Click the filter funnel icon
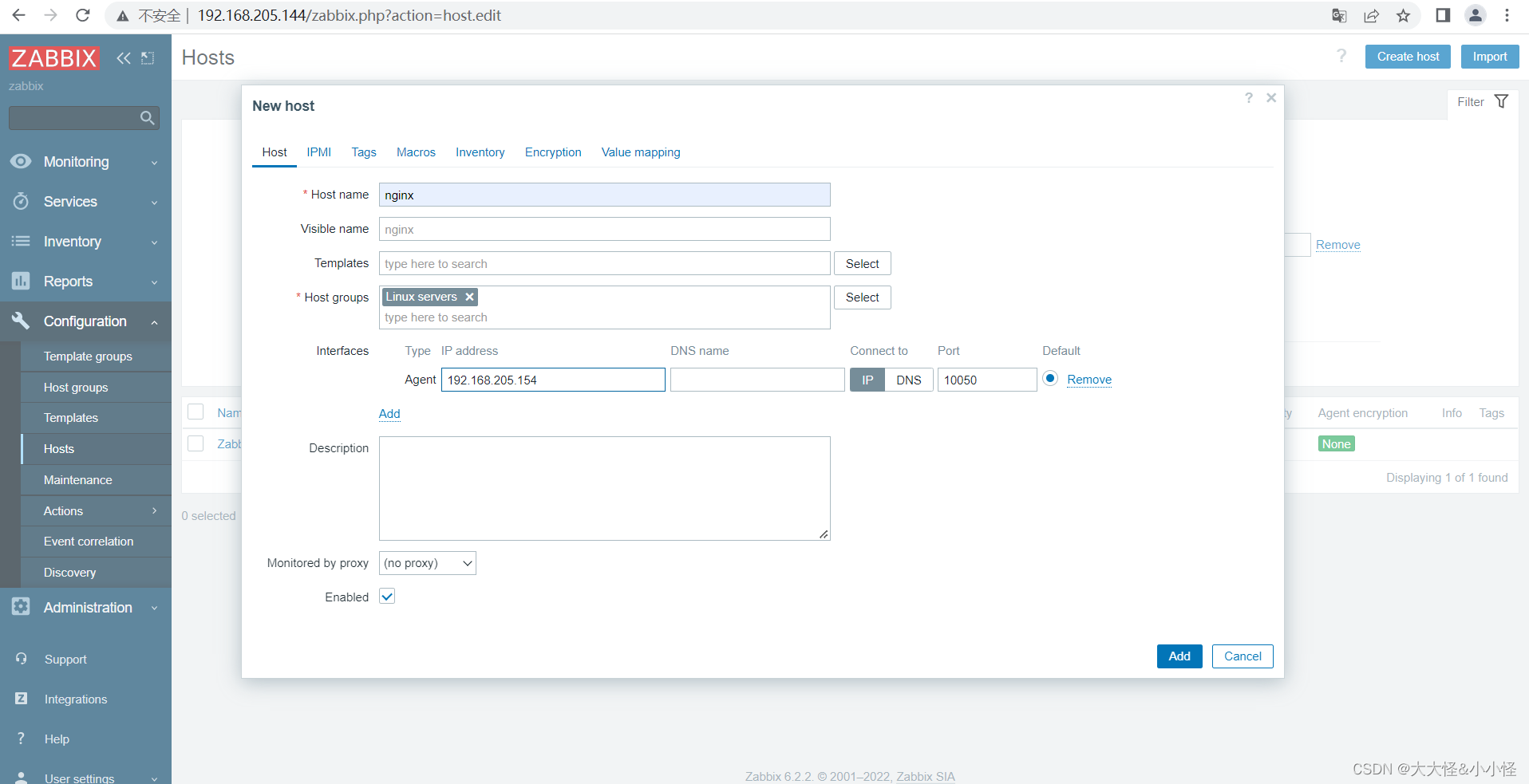 (x=1501, y=101)
